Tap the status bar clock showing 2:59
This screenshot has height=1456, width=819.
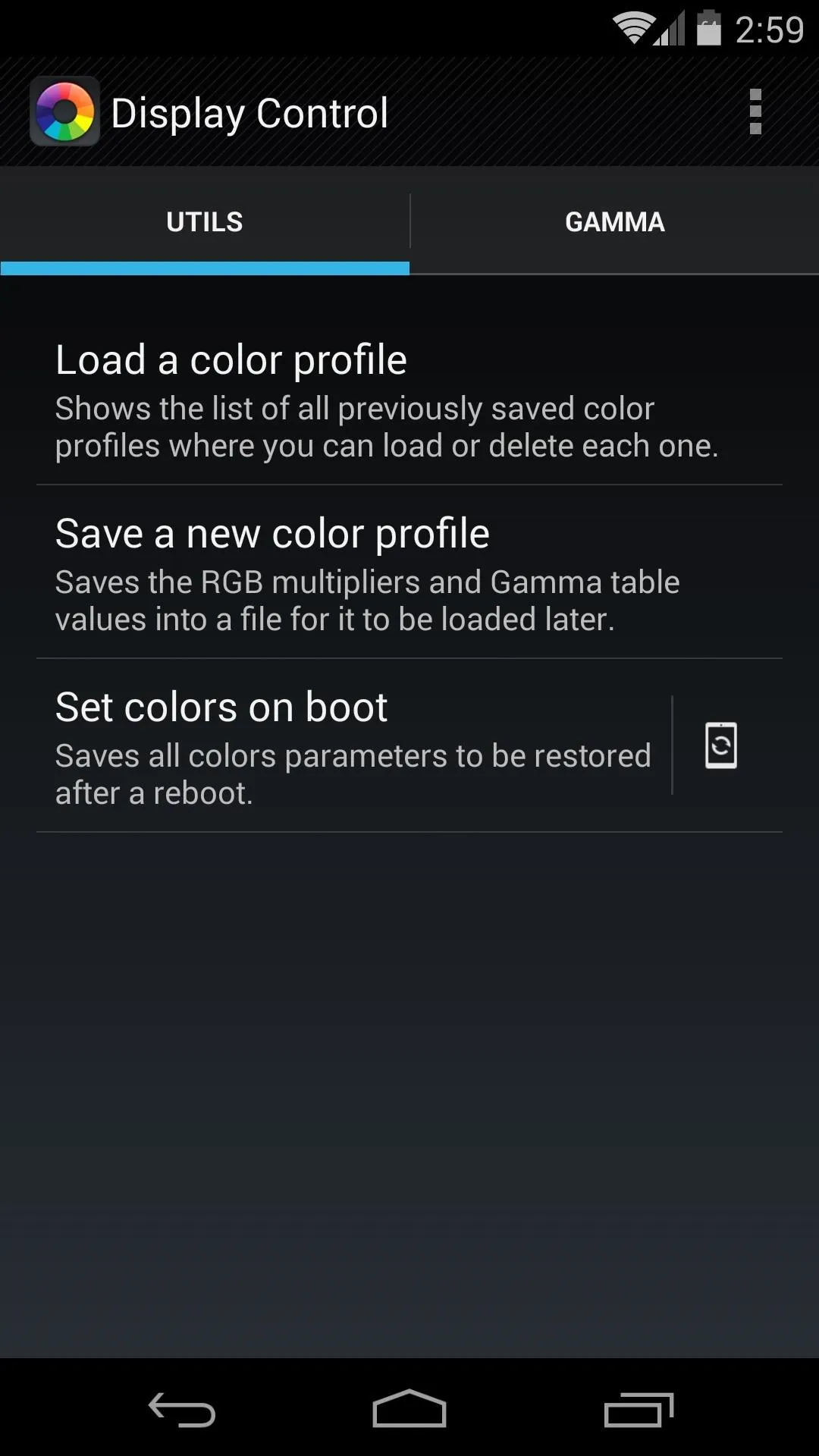click(769, 30)
